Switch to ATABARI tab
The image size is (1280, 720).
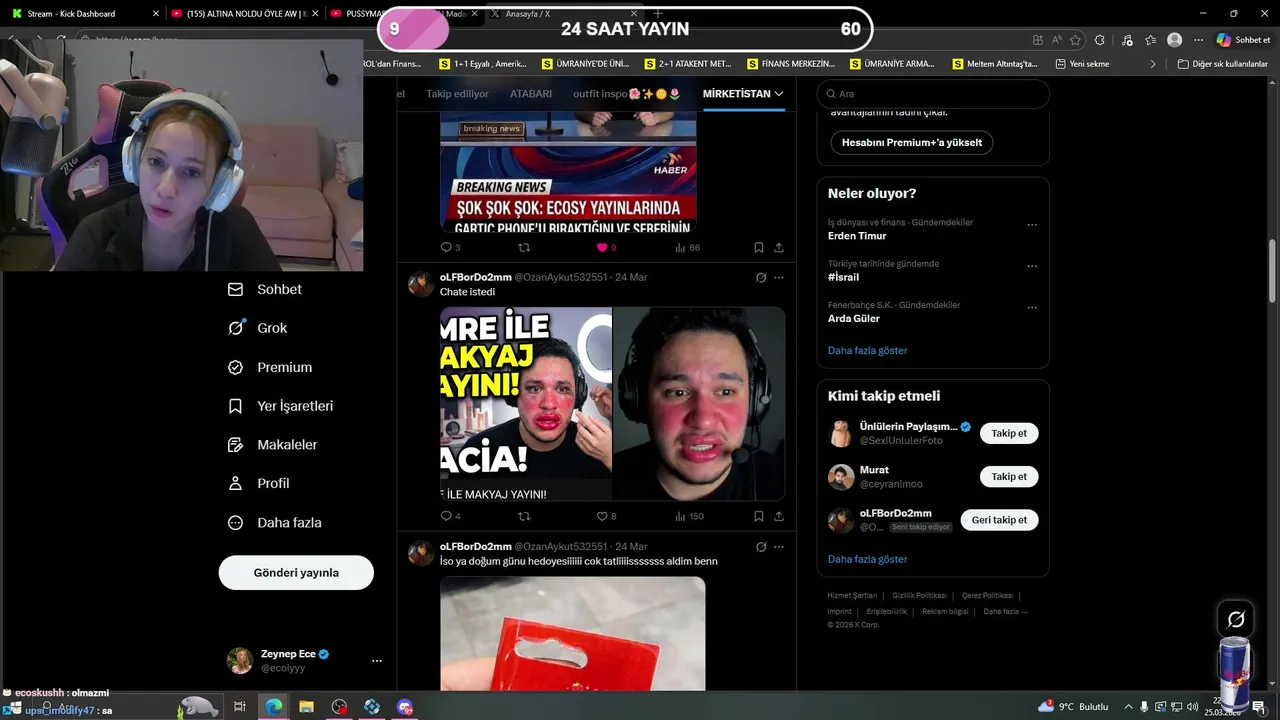[x=531, y=94]
